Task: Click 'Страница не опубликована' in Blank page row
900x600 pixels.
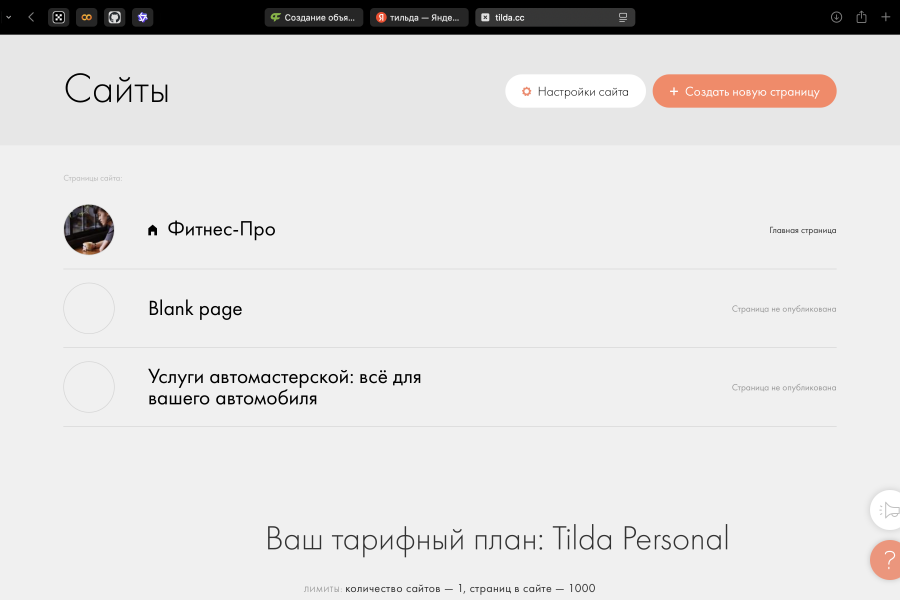Action: [x=783, y=309]
